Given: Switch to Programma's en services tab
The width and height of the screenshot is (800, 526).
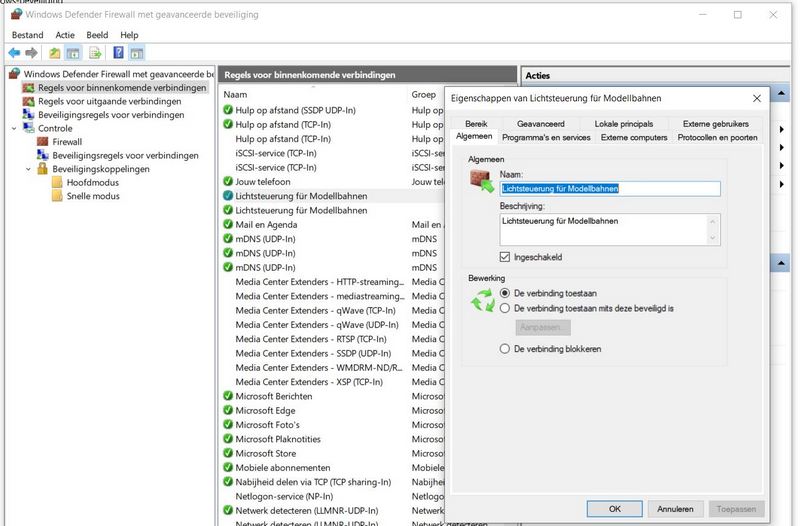Looking at the screenshot, I should 546,137.
